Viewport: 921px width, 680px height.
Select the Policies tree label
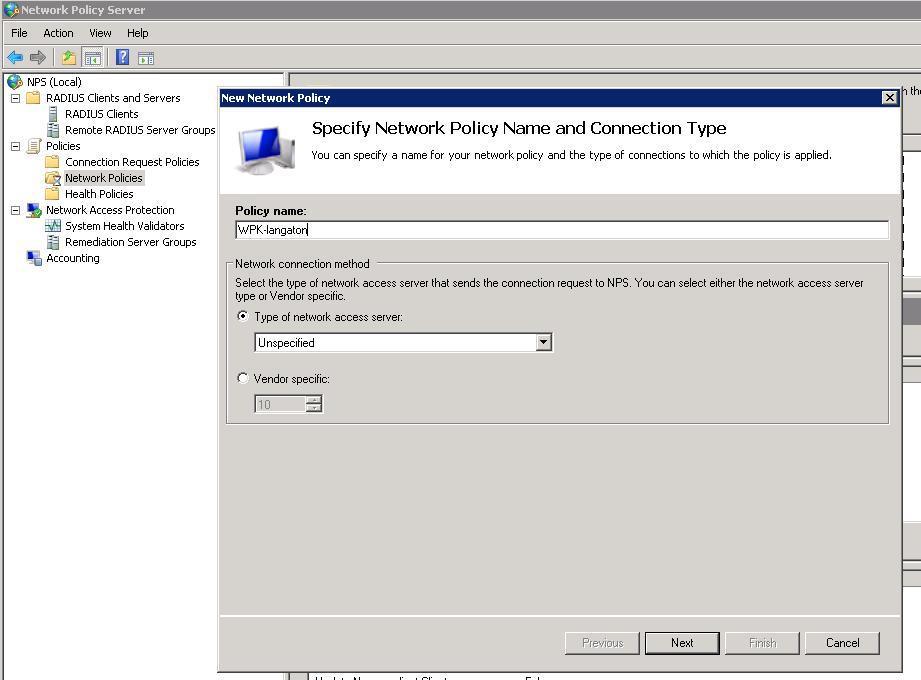click(63, 146)
